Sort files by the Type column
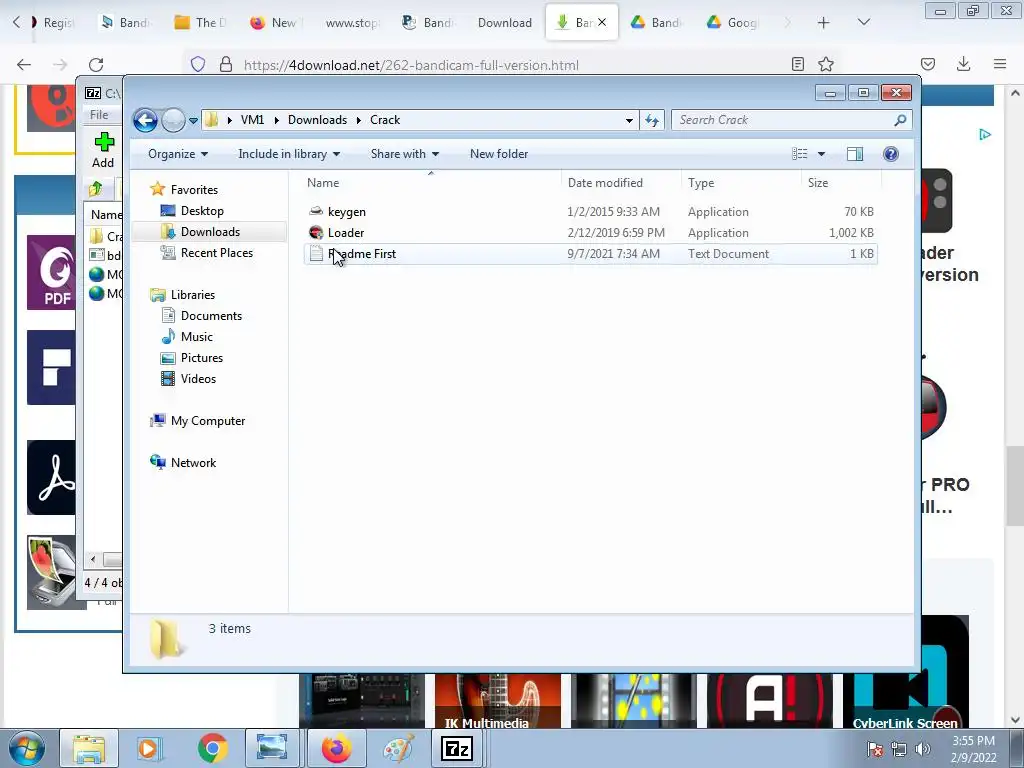Screen dimensions: 1024x768 [741, 183]
